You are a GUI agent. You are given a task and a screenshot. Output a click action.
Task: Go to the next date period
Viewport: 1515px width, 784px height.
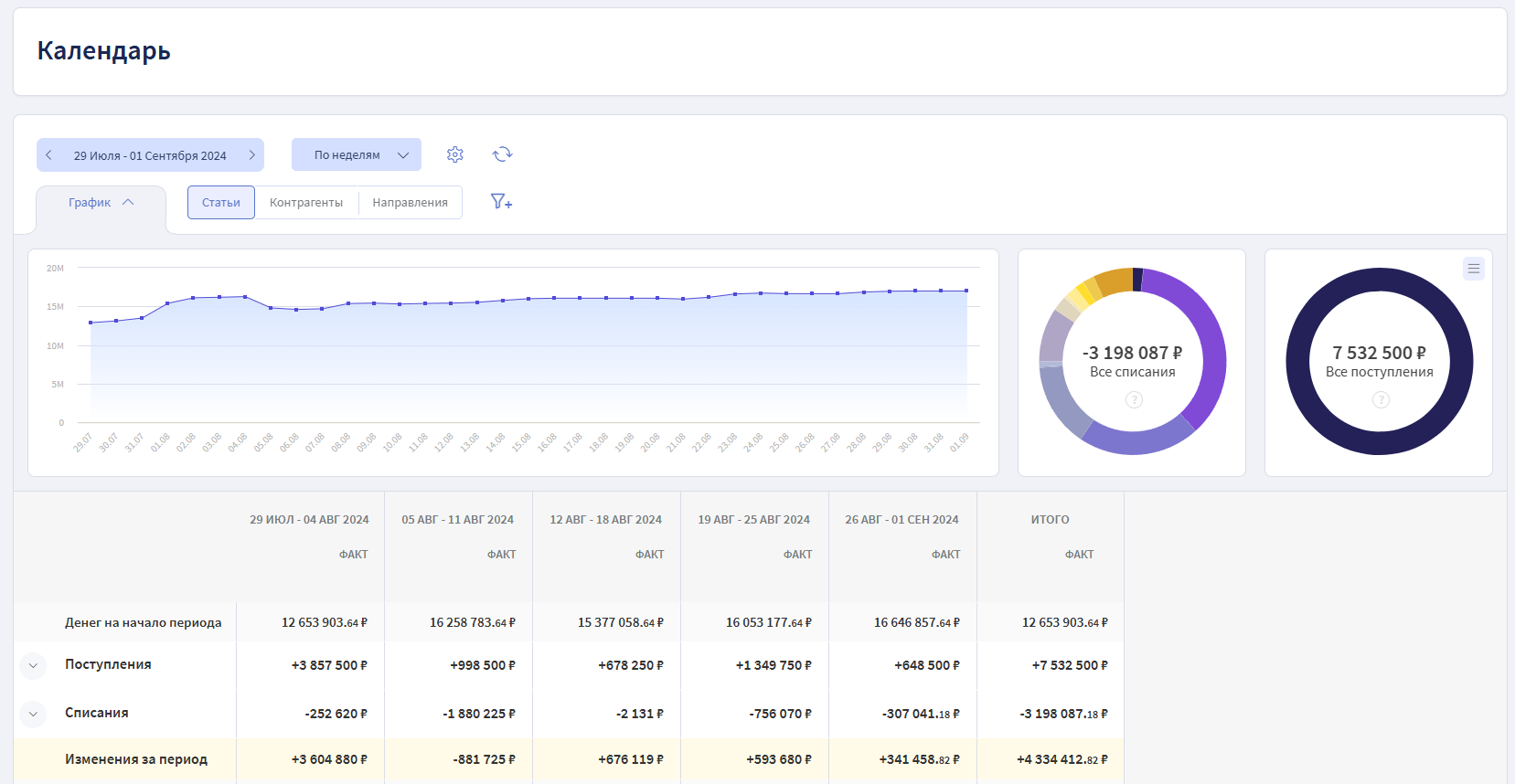point(251,155)
